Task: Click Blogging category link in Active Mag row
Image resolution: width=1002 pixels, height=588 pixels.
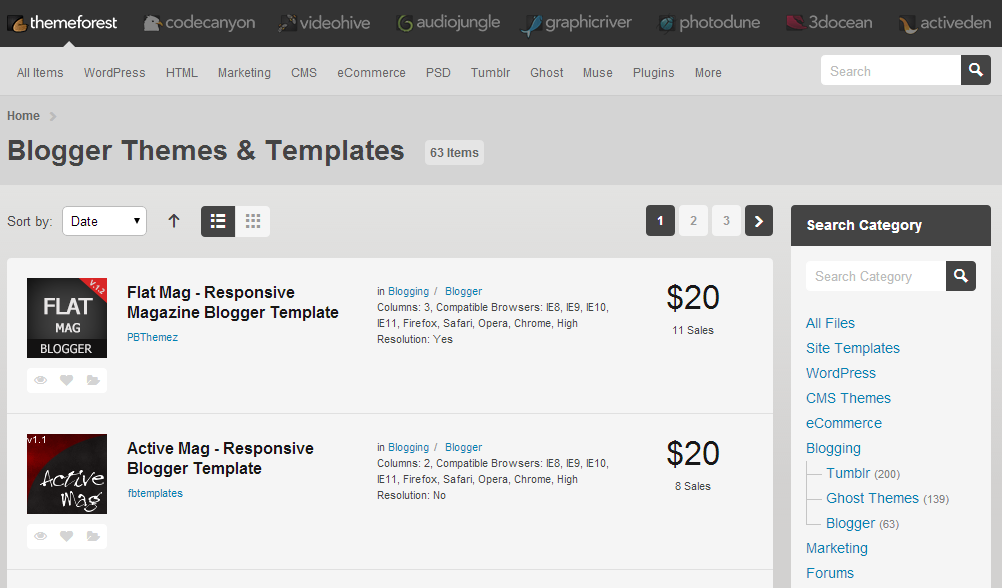Action: click(408, 447)
